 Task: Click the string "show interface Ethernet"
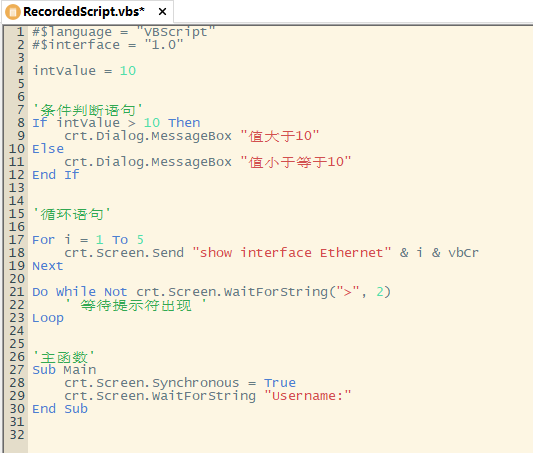click(x=292, y=253)
